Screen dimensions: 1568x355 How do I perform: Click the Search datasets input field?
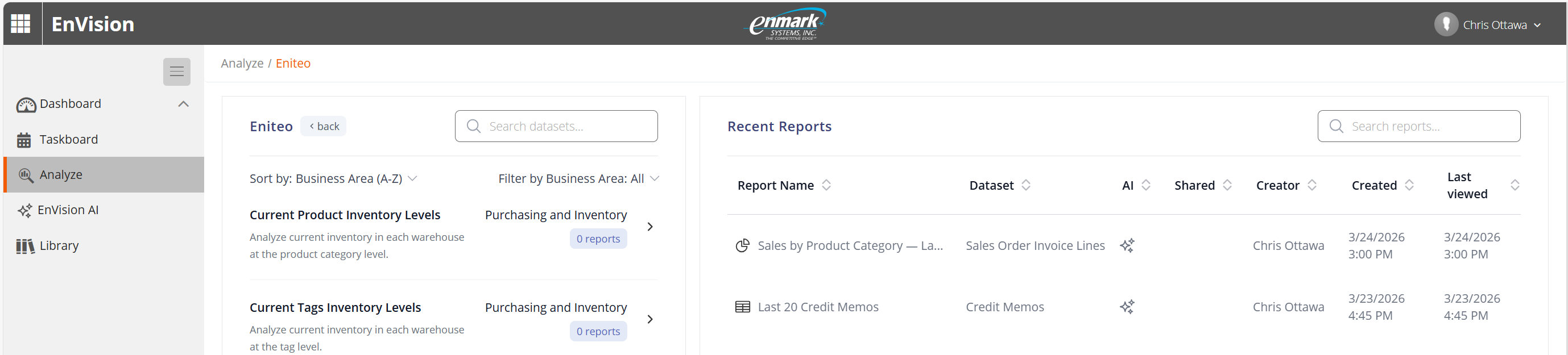coord(556,126)
